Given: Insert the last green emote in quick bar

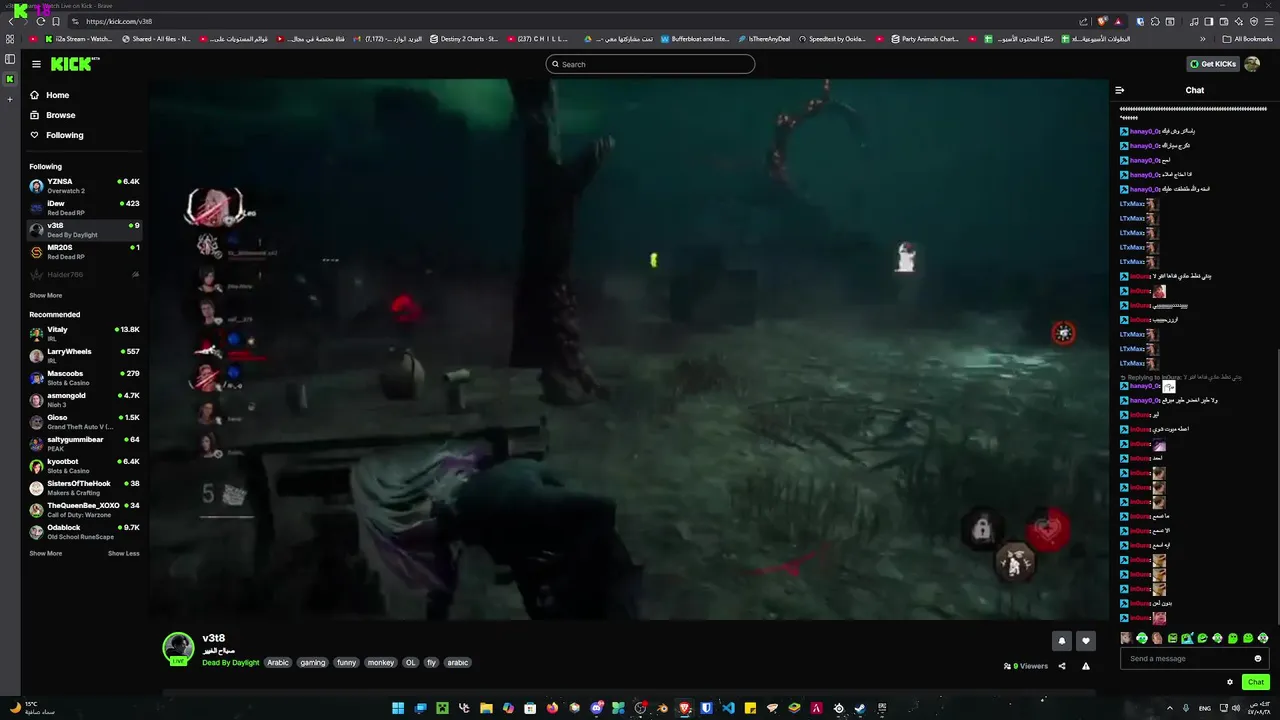Looking at the screenshot, I should coord(1263,638).
